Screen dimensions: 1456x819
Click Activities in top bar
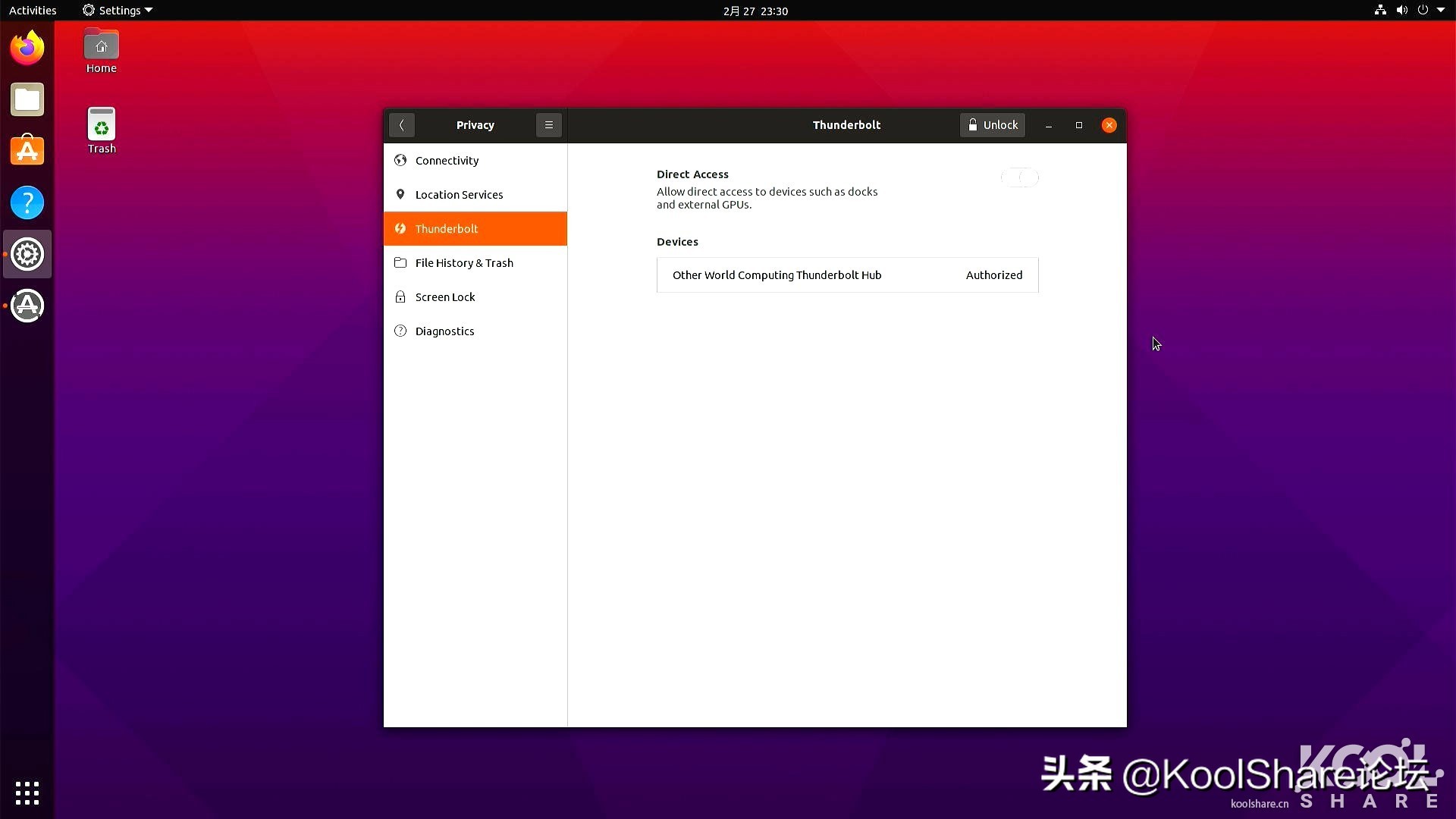(x=33, y=10)
